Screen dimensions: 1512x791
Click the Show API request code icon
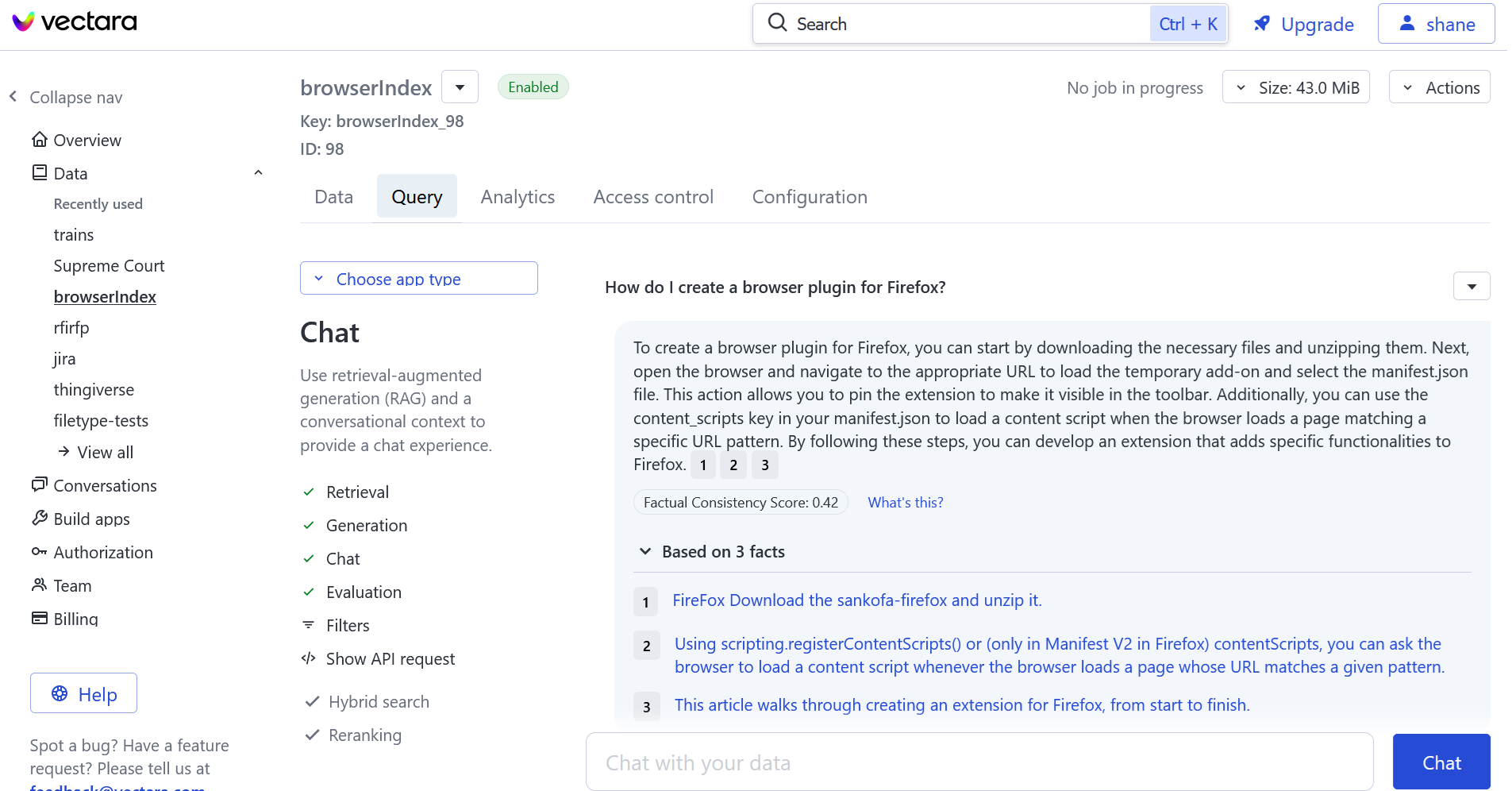(x=309, y=658)
